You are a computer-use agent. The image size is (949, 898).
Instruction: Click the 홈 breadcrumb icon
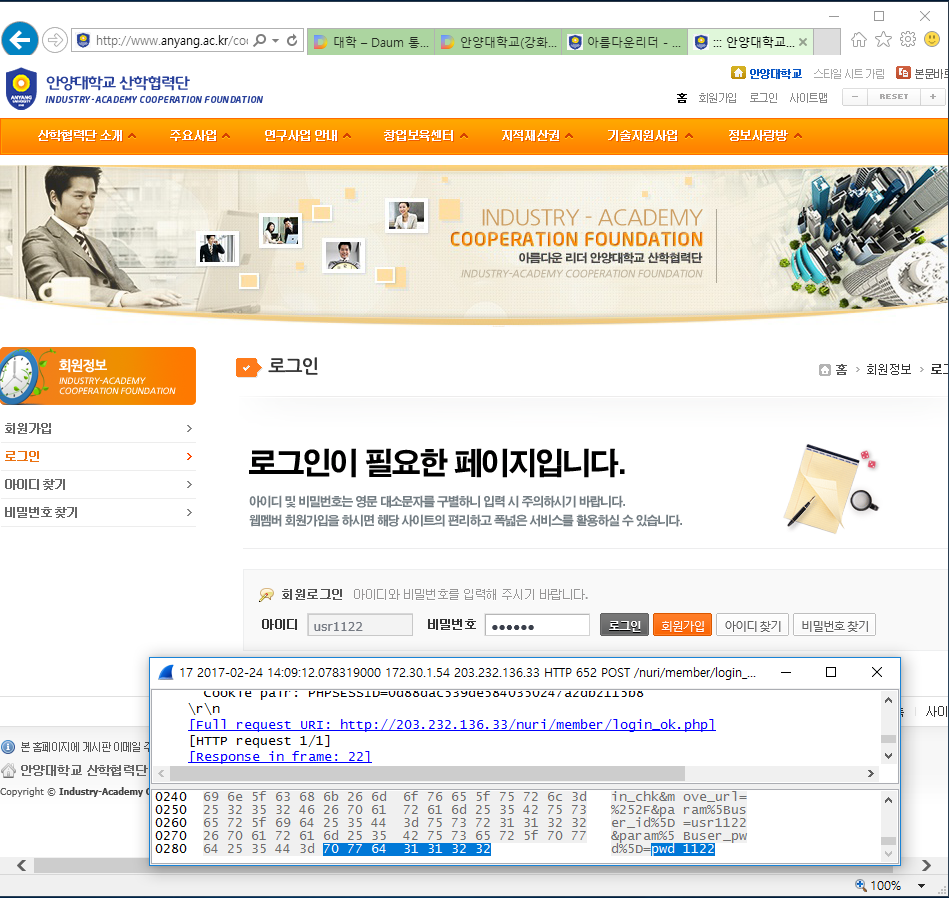(x=824, y=370)
